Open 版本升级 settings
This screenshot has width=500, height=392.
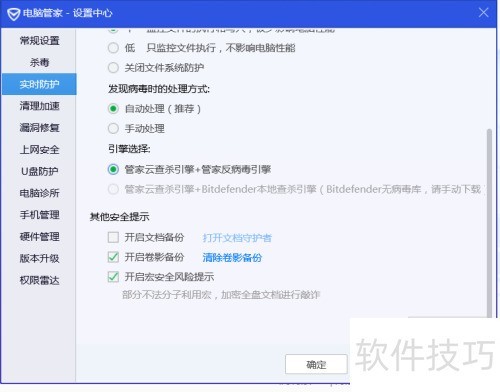[x=39, y=258]
